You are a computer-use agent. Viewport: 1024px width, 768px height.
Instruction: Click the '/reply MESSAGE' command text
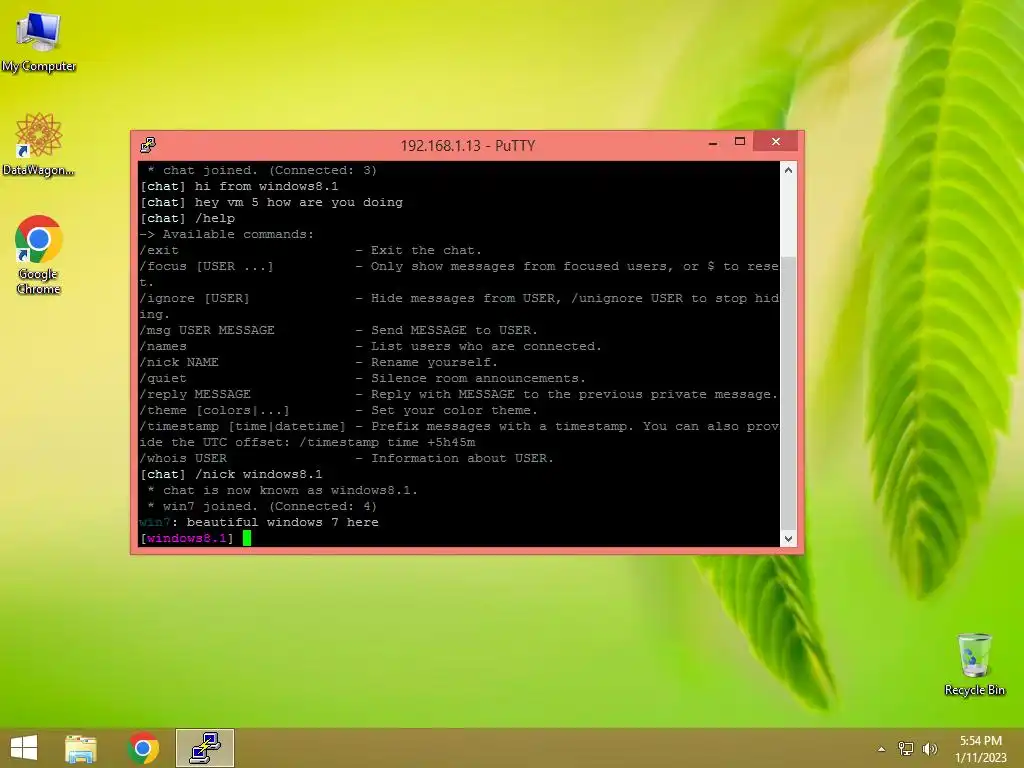coord(195,394)
